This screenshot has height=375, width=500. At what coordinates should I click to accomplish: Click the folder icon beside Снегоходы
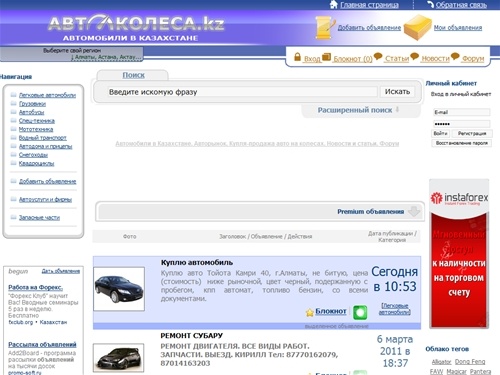14,155
